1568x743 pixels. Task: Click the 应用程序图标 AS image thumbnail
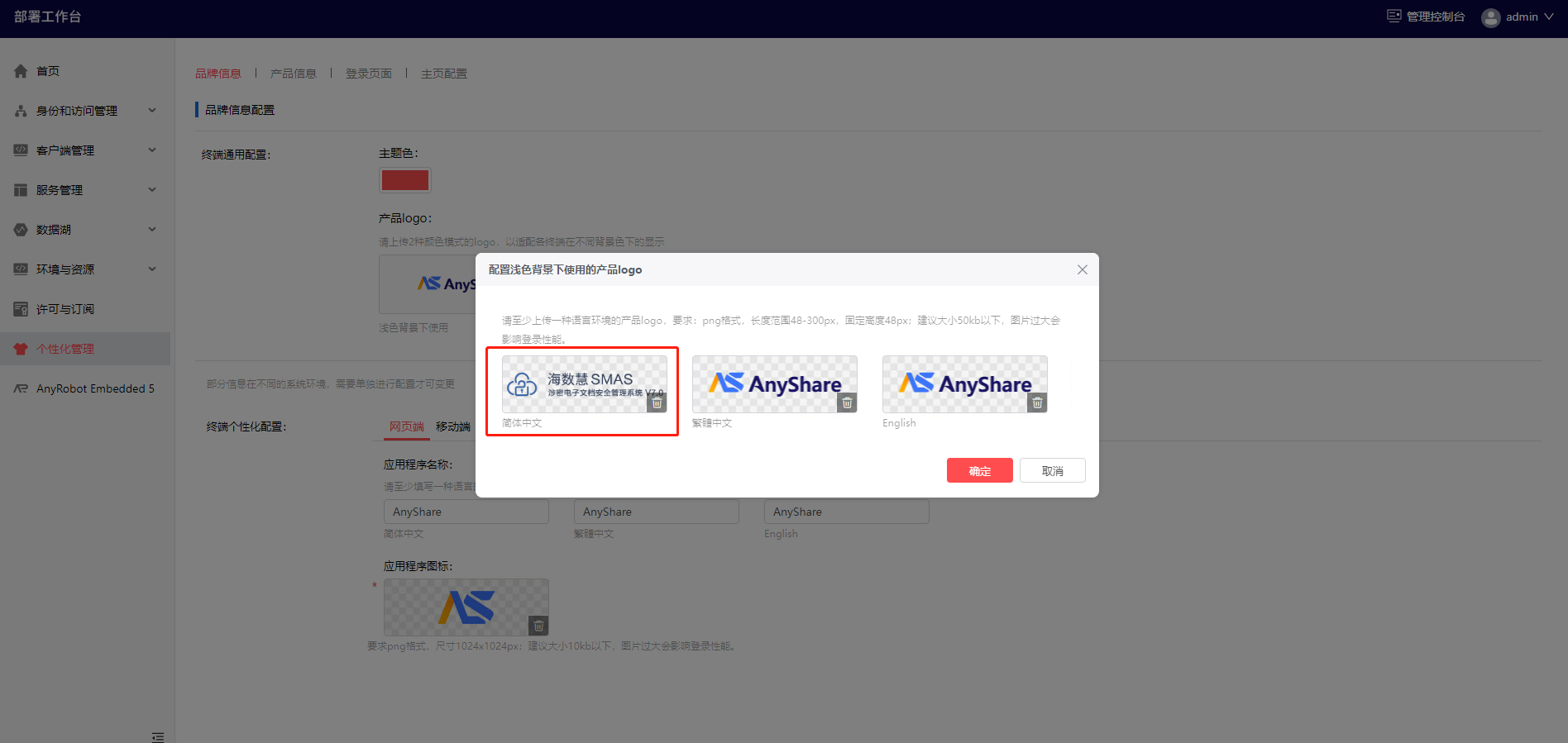pos(466,607)
